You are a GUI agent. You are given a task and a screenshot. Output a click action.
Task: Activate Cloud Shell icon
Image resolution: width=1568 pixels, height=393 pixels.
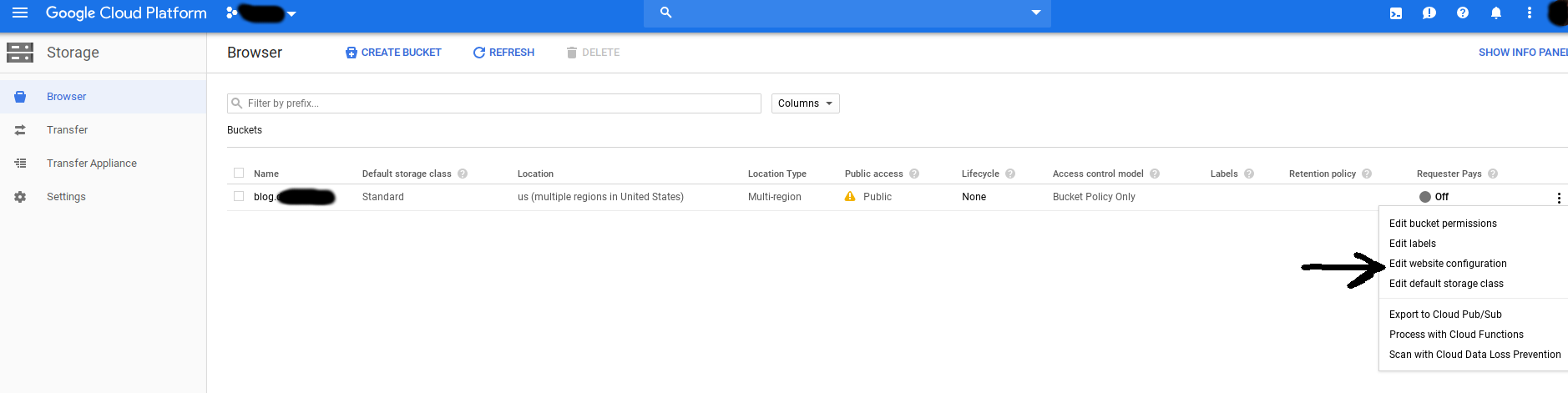pos(1396,13)
